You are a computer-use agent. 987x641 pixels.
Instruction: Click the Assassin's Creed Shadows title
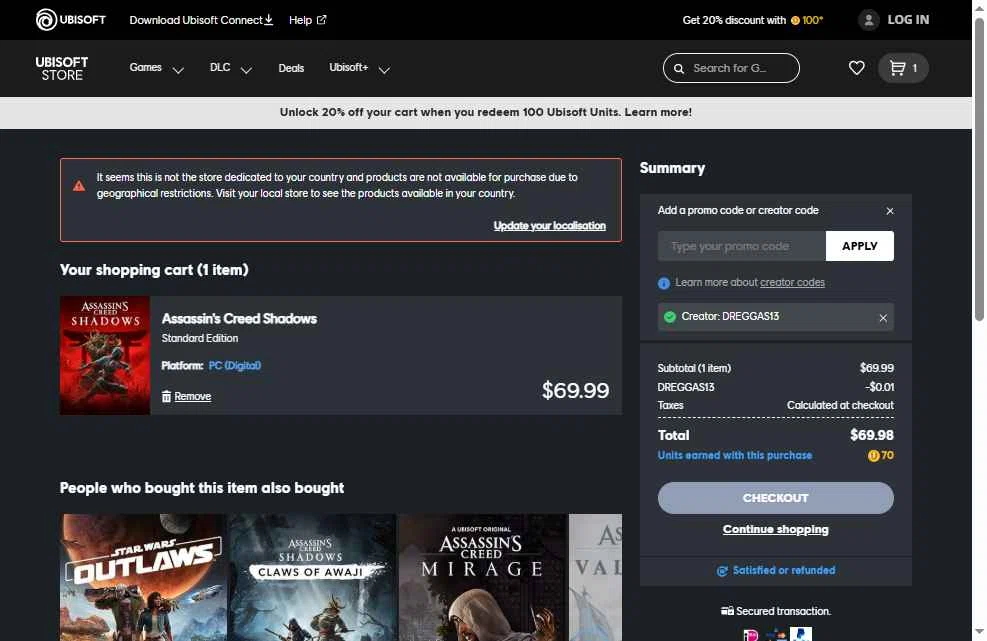click(239, 319)
